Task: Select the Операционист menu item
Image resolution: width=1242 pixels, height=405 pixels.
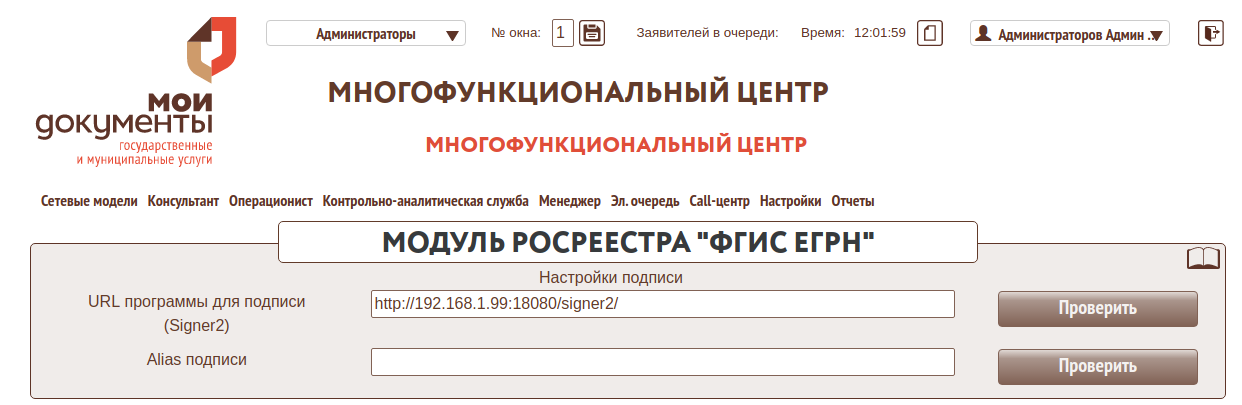Action: [x=270, y=201]
